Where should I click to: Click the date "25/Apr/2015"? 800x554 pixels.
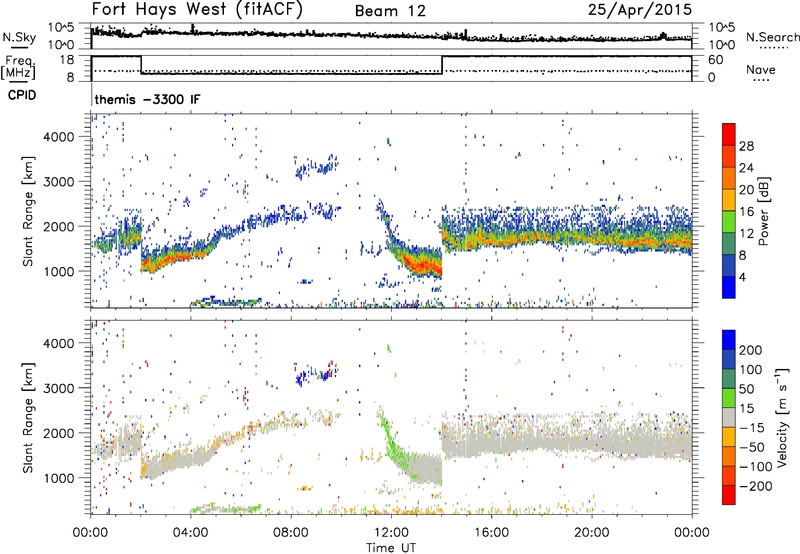(640, 9)
